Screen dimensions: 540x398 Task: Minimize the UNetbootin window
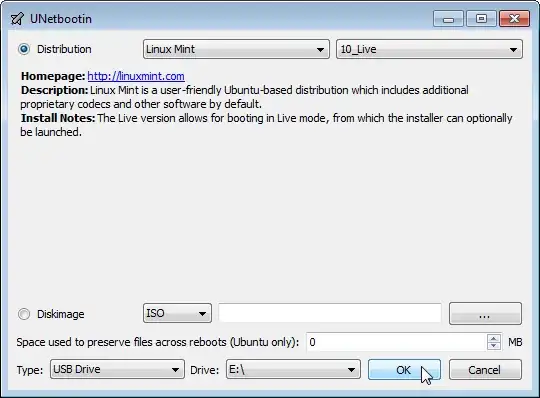click(x=448, y=19)
